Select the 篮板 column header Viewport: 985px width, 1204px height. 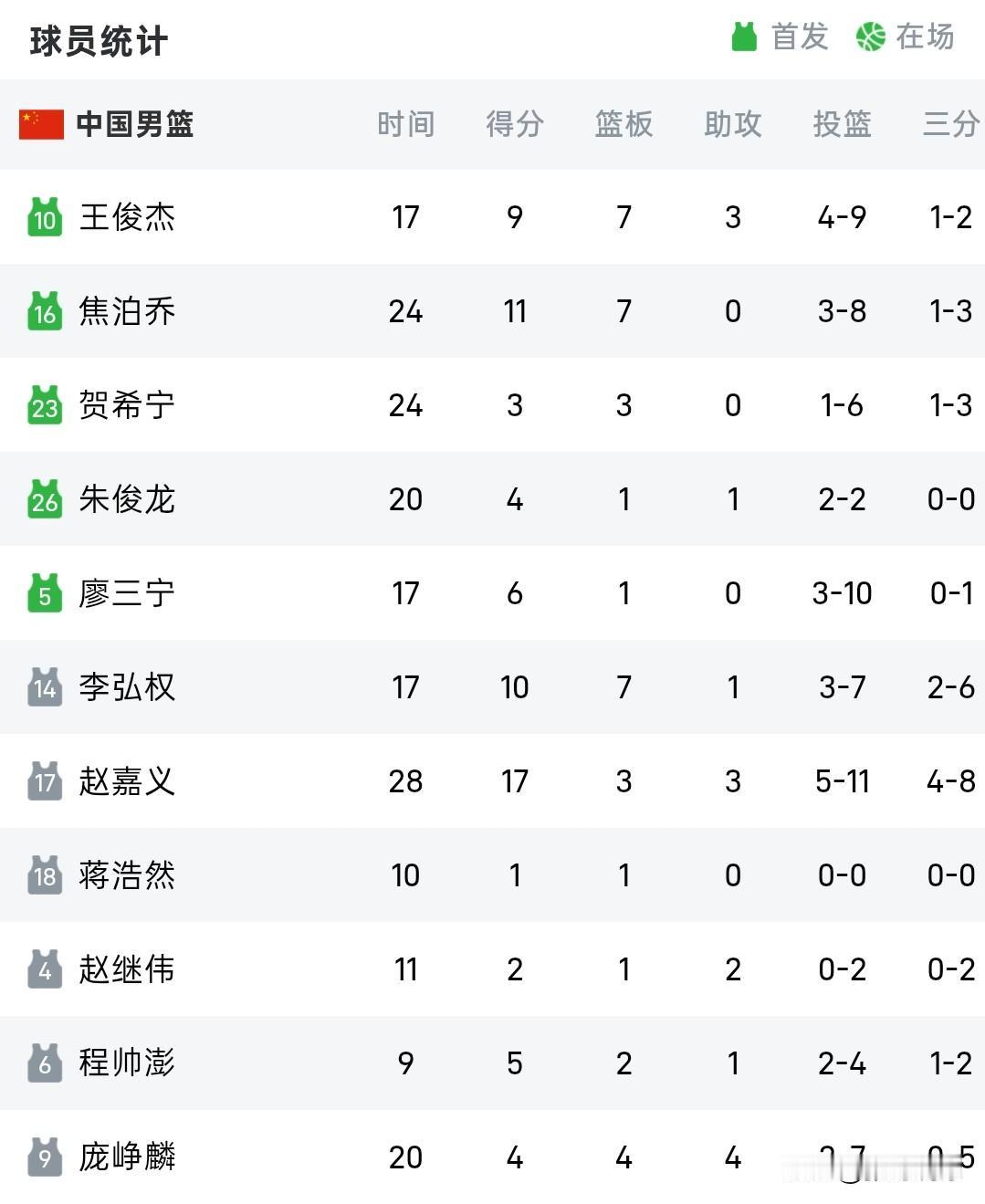(x=623, y=124)
